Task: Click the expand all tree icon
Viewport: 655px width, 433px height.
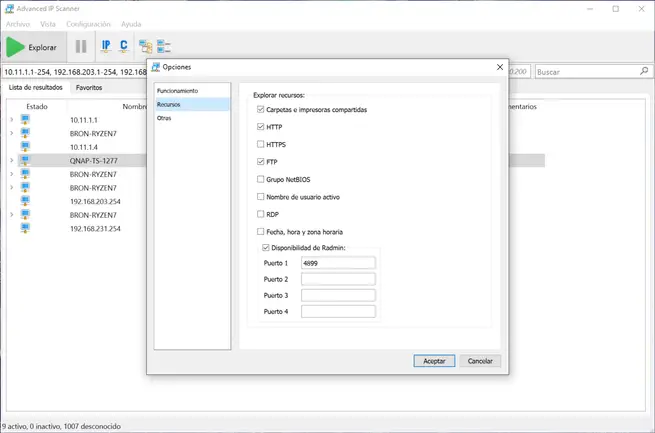Action: pos(146,47)
